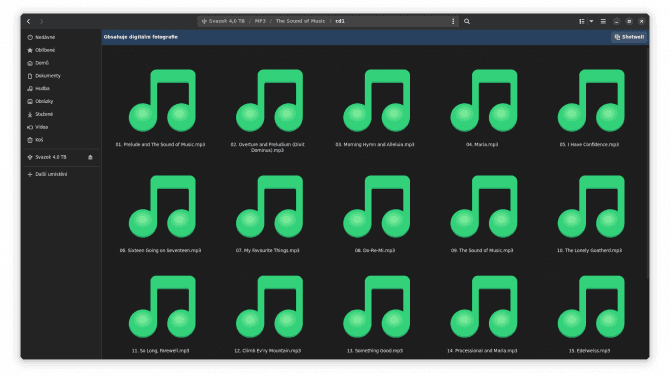This screenshot has height=377, width=670.
Task: Select 08. Do-Re-Mi.mp3 music icon
Action: tap(376, 207)
